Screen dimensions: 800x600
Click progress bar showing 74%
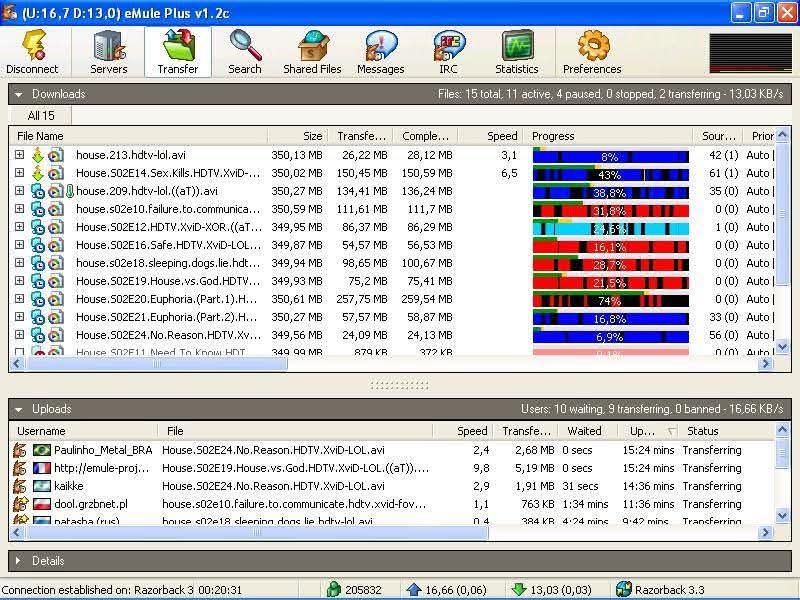(611, 299)
